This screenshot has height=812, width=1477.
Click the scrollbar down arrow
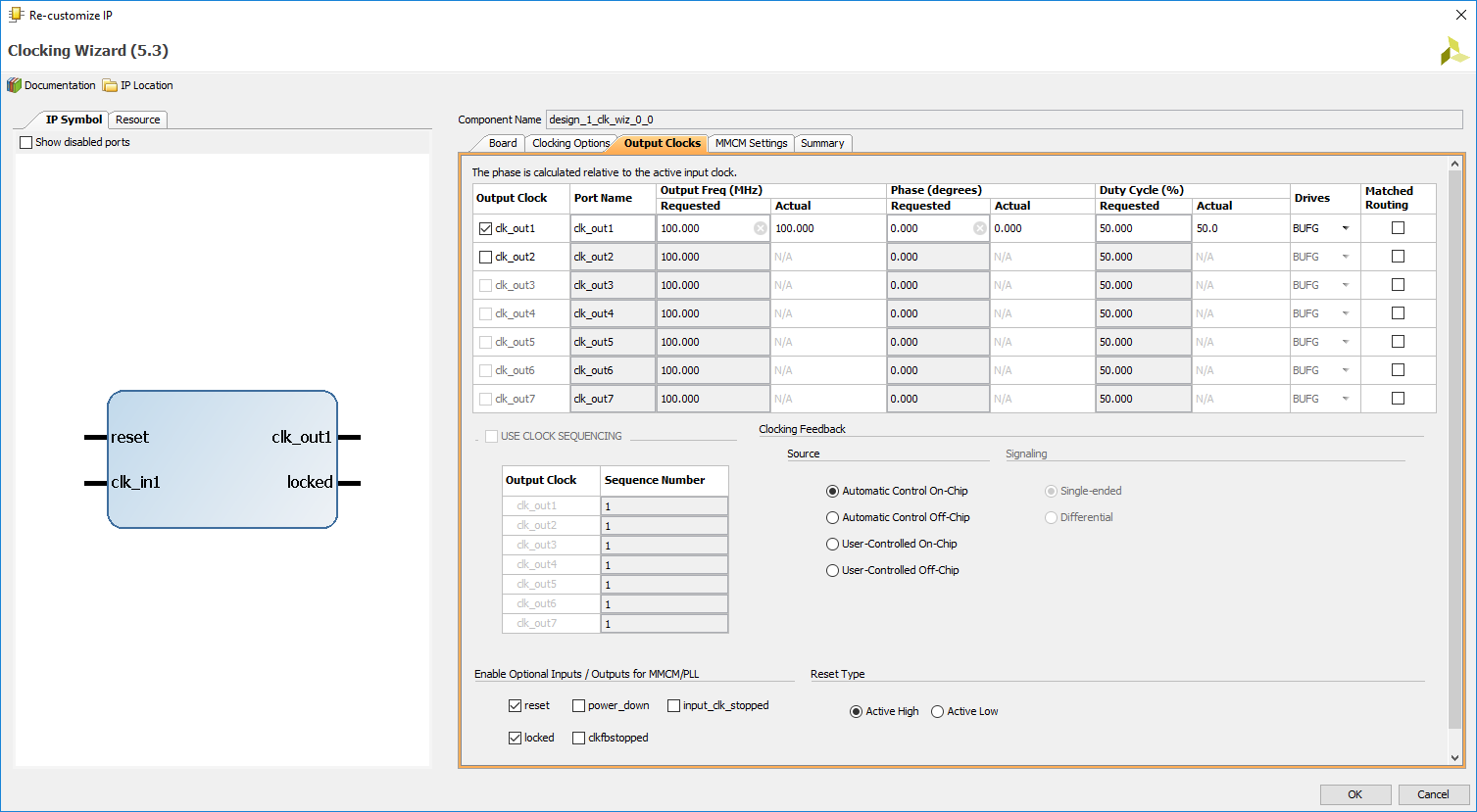pos(1454,758)
